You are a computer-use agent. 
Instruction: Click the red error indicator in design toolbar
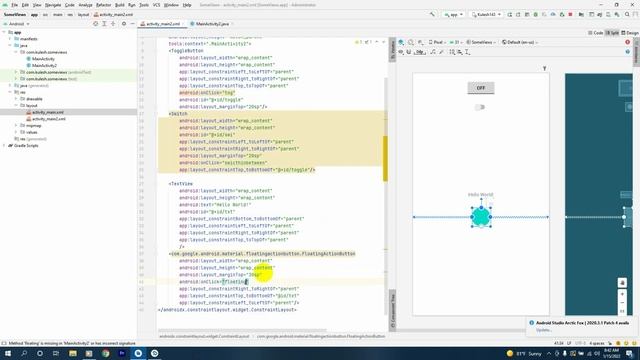click(x=627, y=42)
